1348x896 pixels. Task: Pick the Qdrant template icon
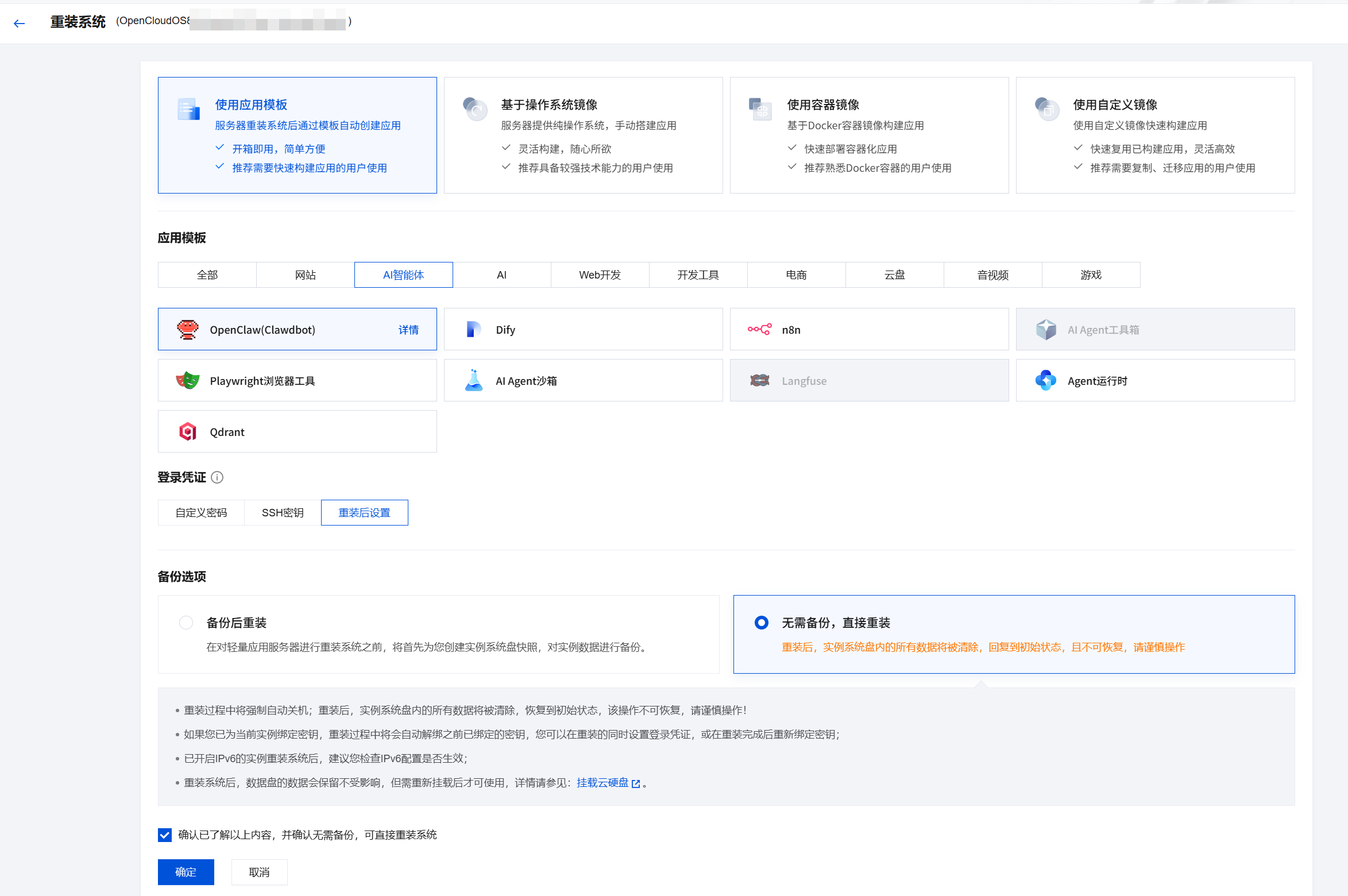pos(187,432)
